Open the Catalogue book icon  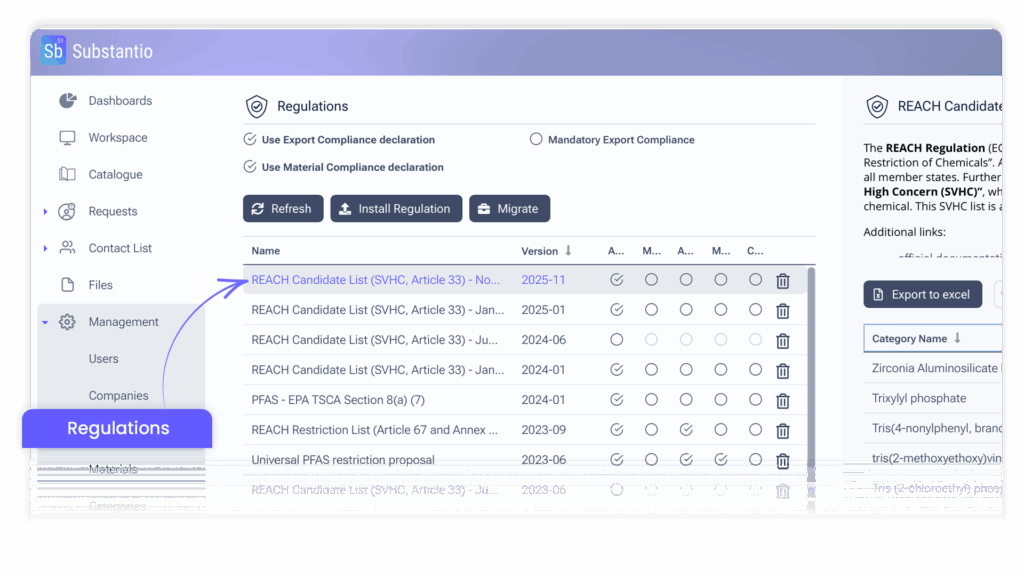point(67,174)
